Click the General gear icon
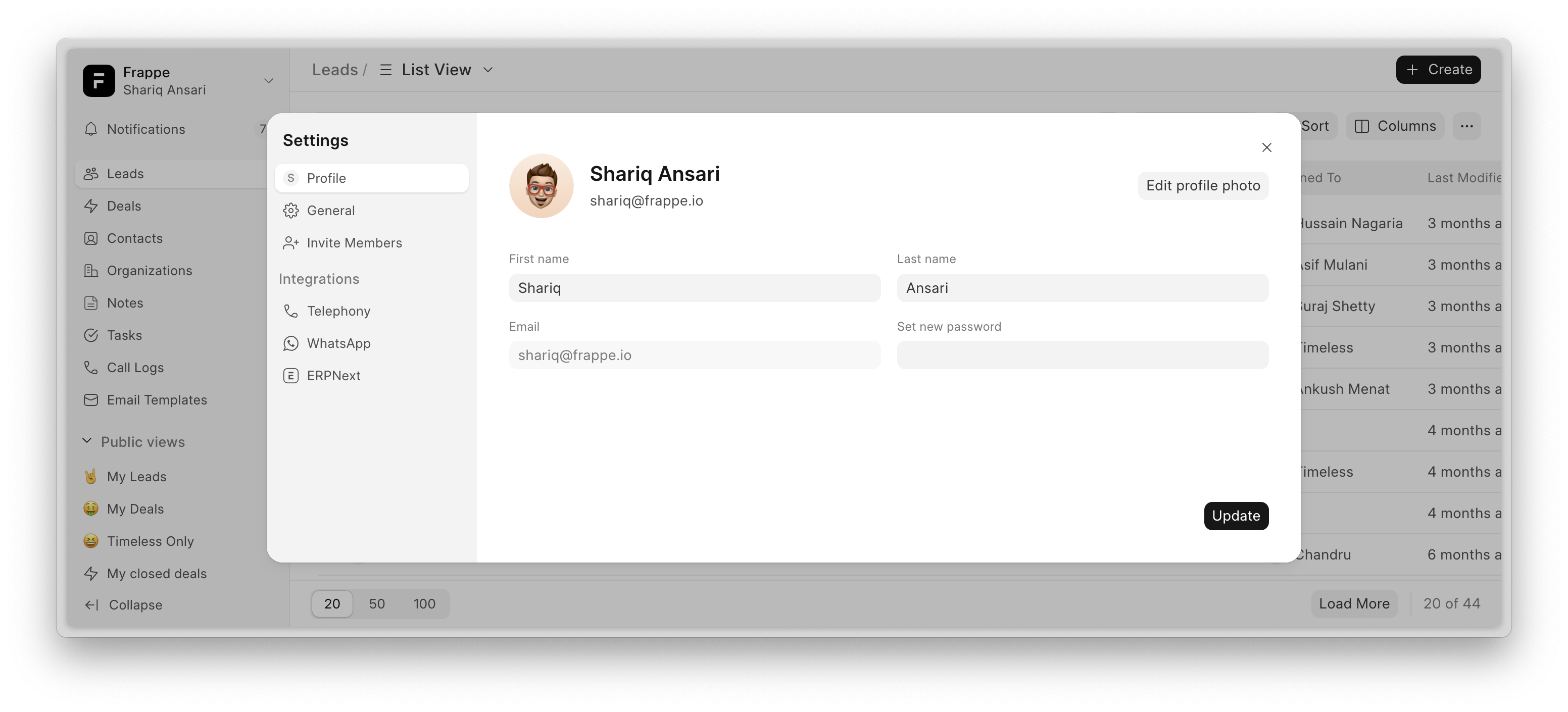 (291, 211)
